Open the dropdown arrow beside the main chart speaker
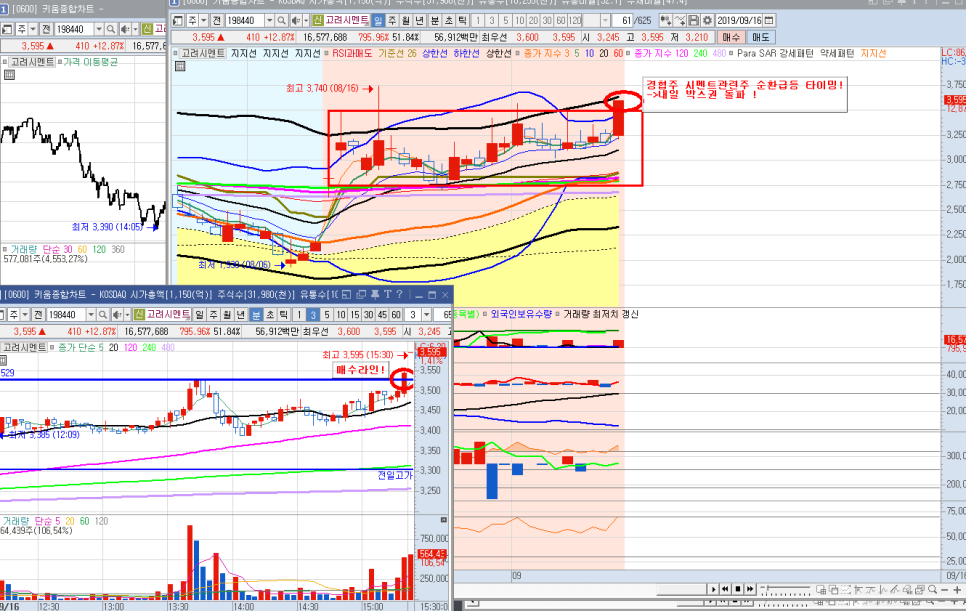 pos(306,20)
